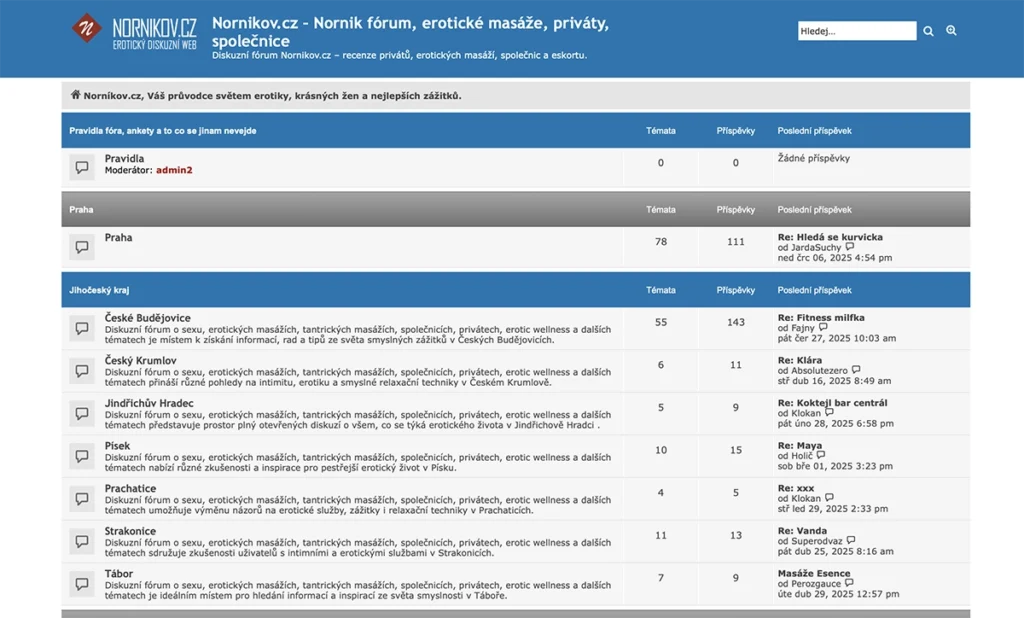Open Jihočeský kraj category header
The width and height of the screenshot is (1024, 618).
coord(99,290)
